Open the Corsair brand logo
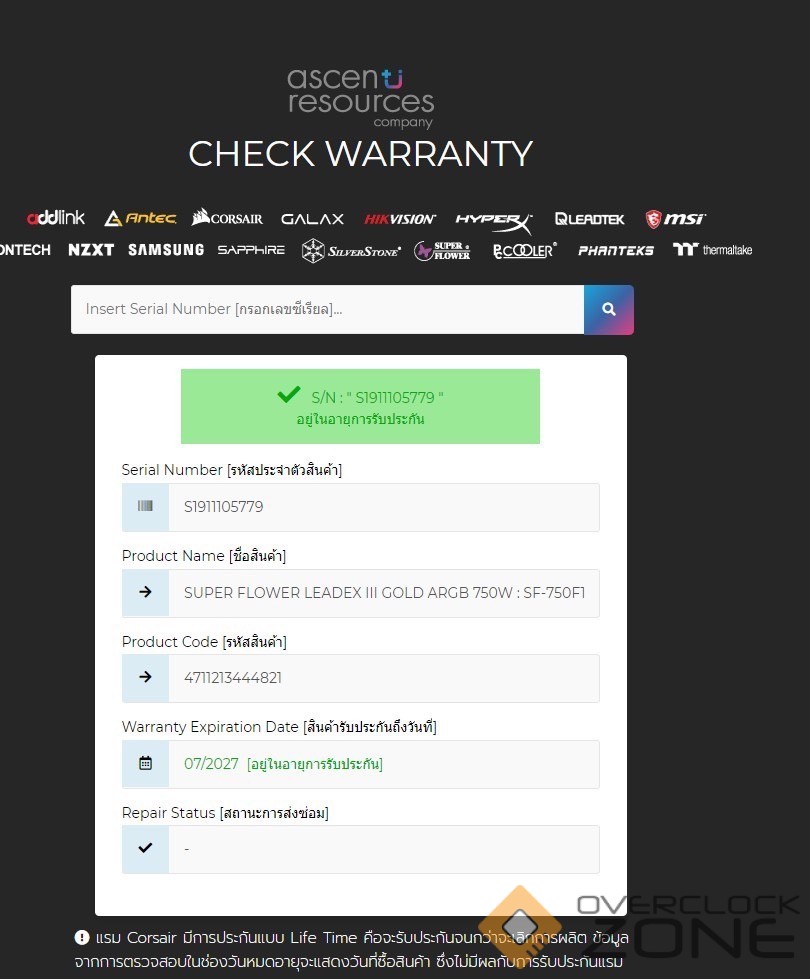This screenshot has height=979, width=810. coord(227,217)
